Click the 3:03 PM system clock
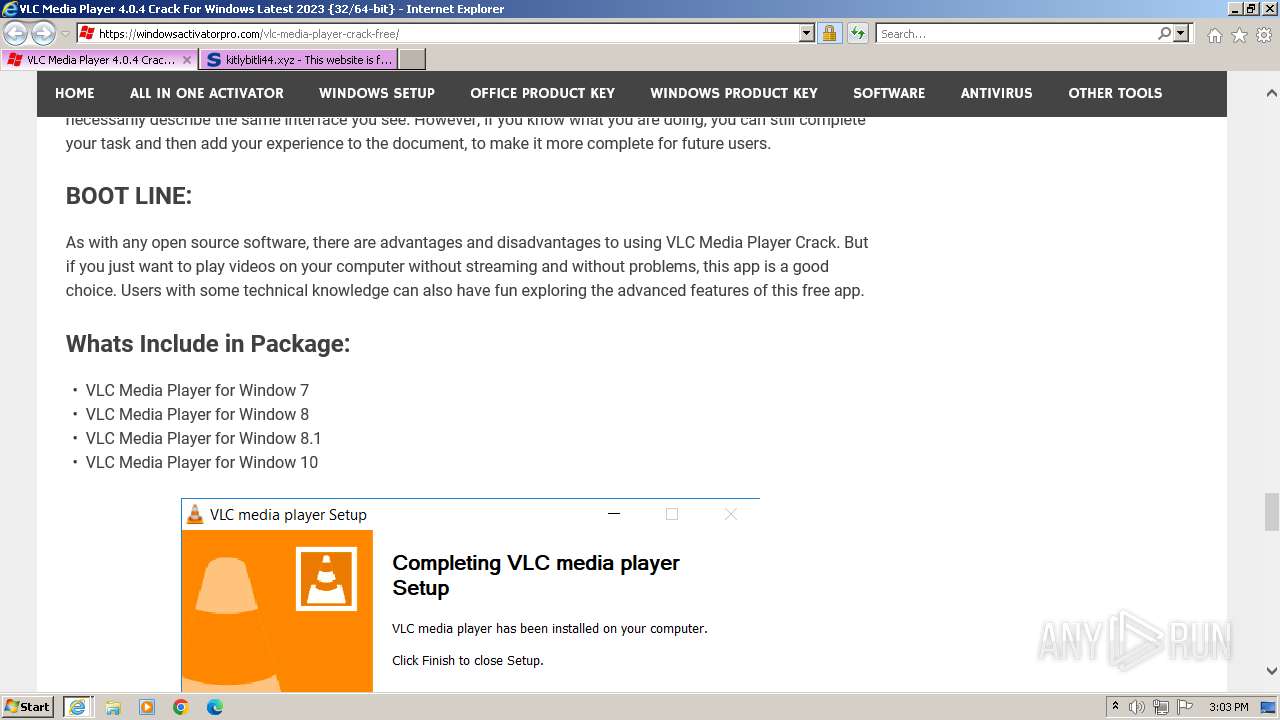 pyautogui.click(x=1229, y=707)
